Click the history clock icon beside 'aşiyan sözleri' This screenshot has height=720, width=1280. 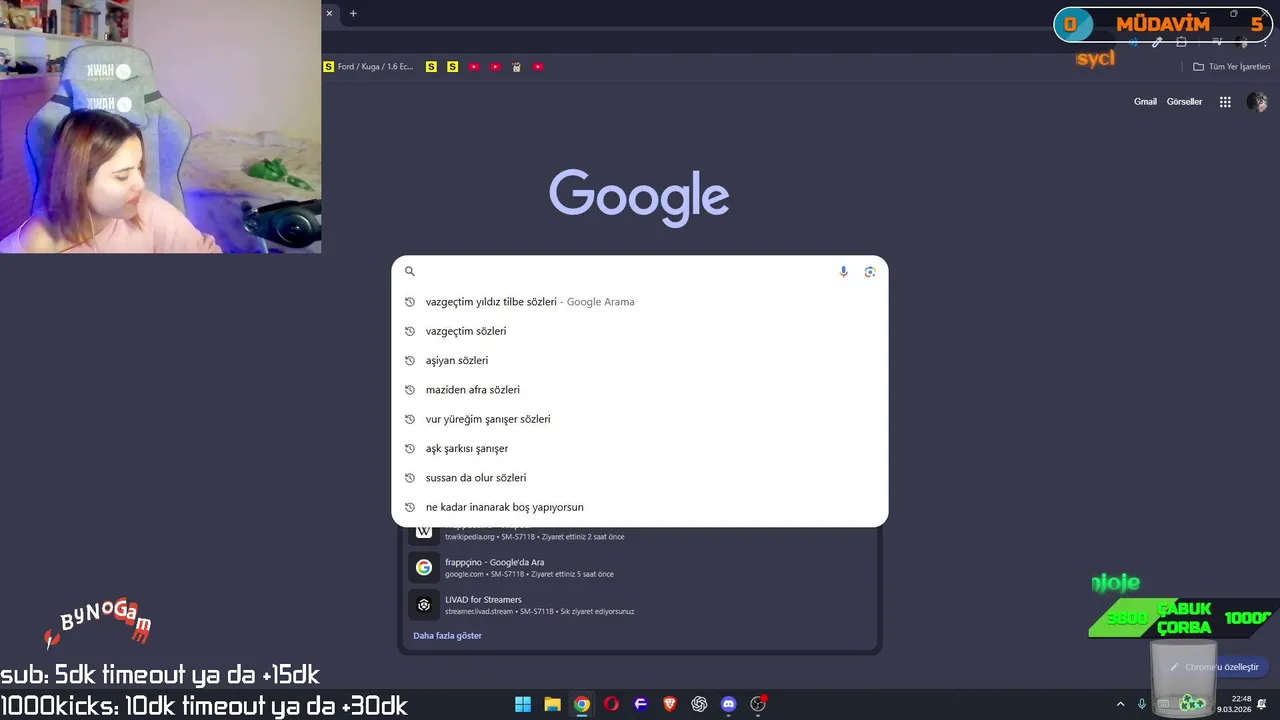pos(409,360)
